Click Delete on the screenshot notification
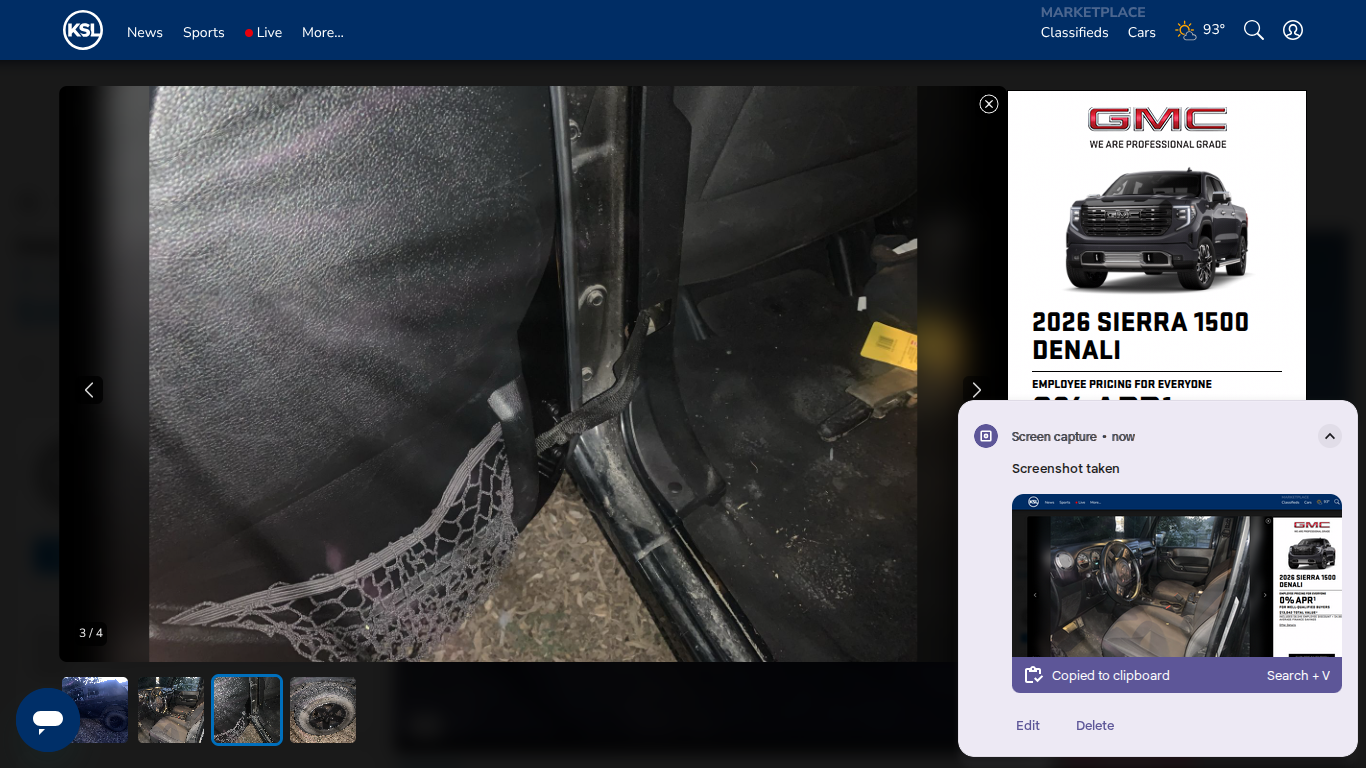The image size is (1366, 768). pyautogui.click(x=1095, y=725)
